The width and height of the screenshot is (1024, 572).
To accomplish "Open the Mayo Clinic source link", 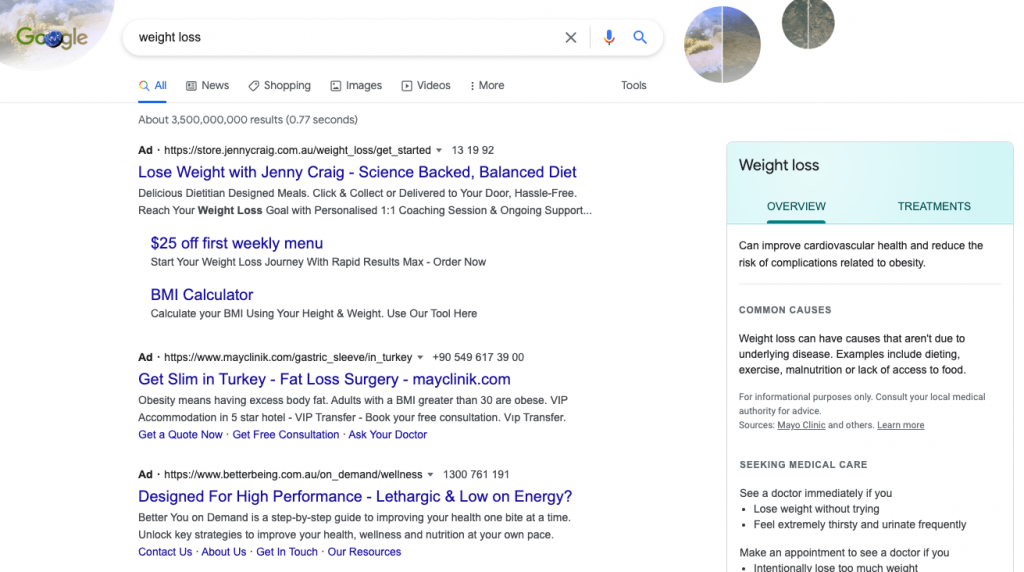I will coord(801,425).
